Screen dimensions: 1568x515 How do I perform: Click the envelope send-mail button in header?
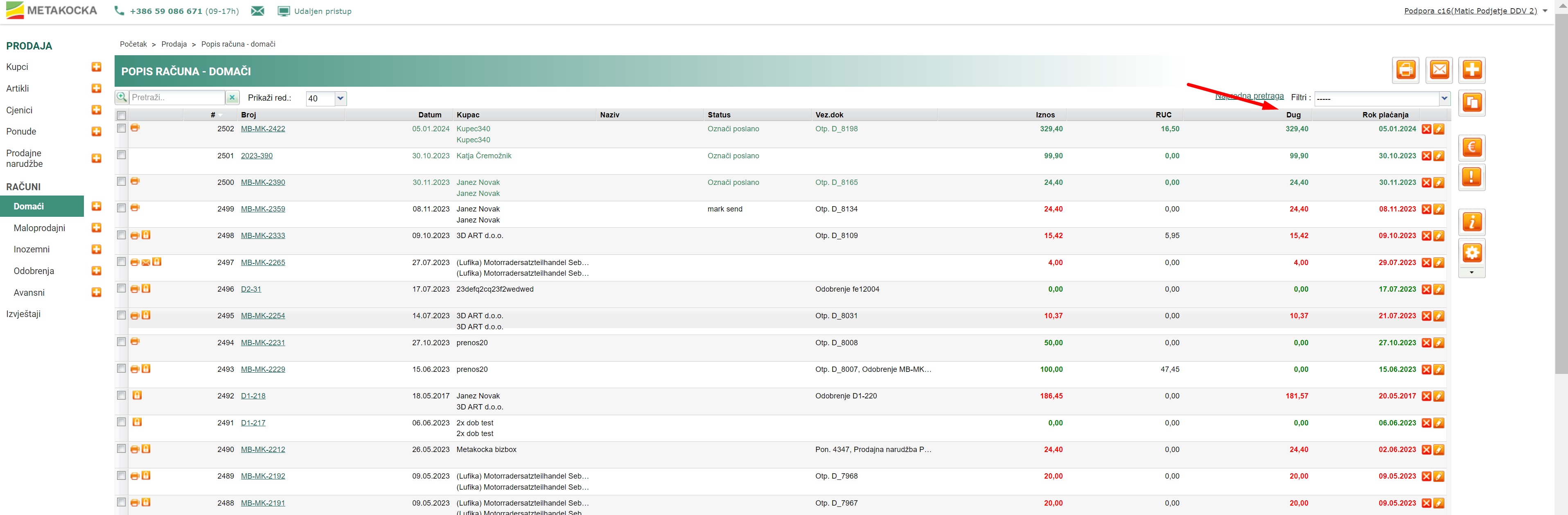(1439, 70)
